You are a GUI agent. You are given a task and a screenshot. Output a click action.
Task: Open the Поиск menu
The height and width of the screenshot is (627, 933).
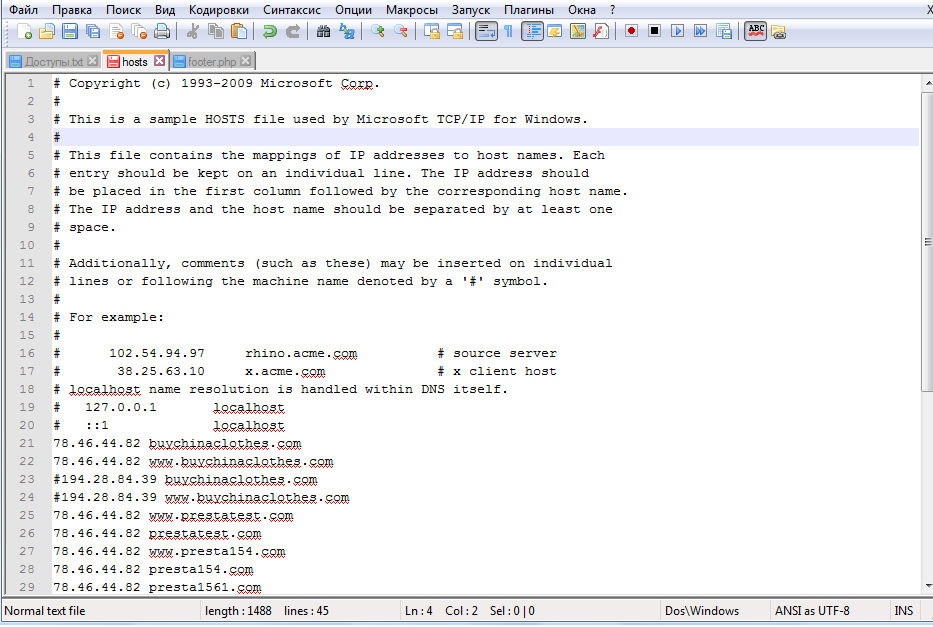[x=124, y=10]
